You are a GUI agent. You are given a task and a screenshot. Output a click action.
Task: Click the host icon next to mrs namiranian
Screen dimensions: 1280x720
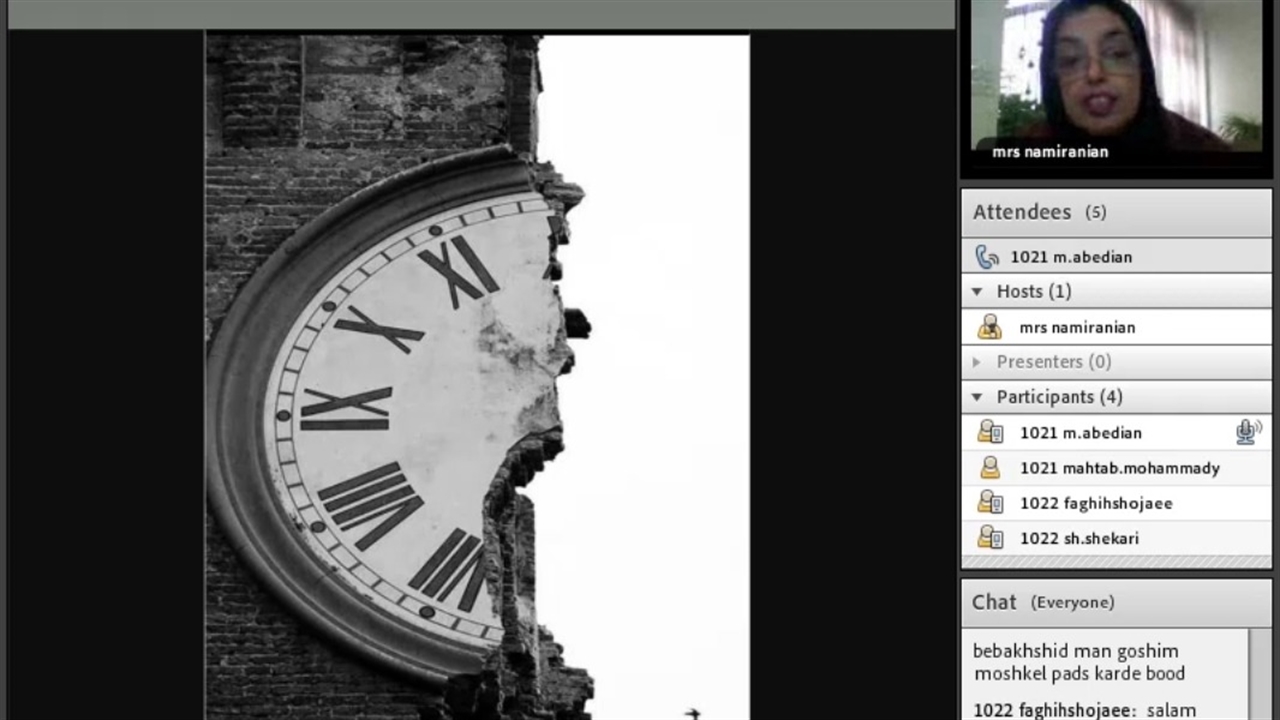pos(990,327)
